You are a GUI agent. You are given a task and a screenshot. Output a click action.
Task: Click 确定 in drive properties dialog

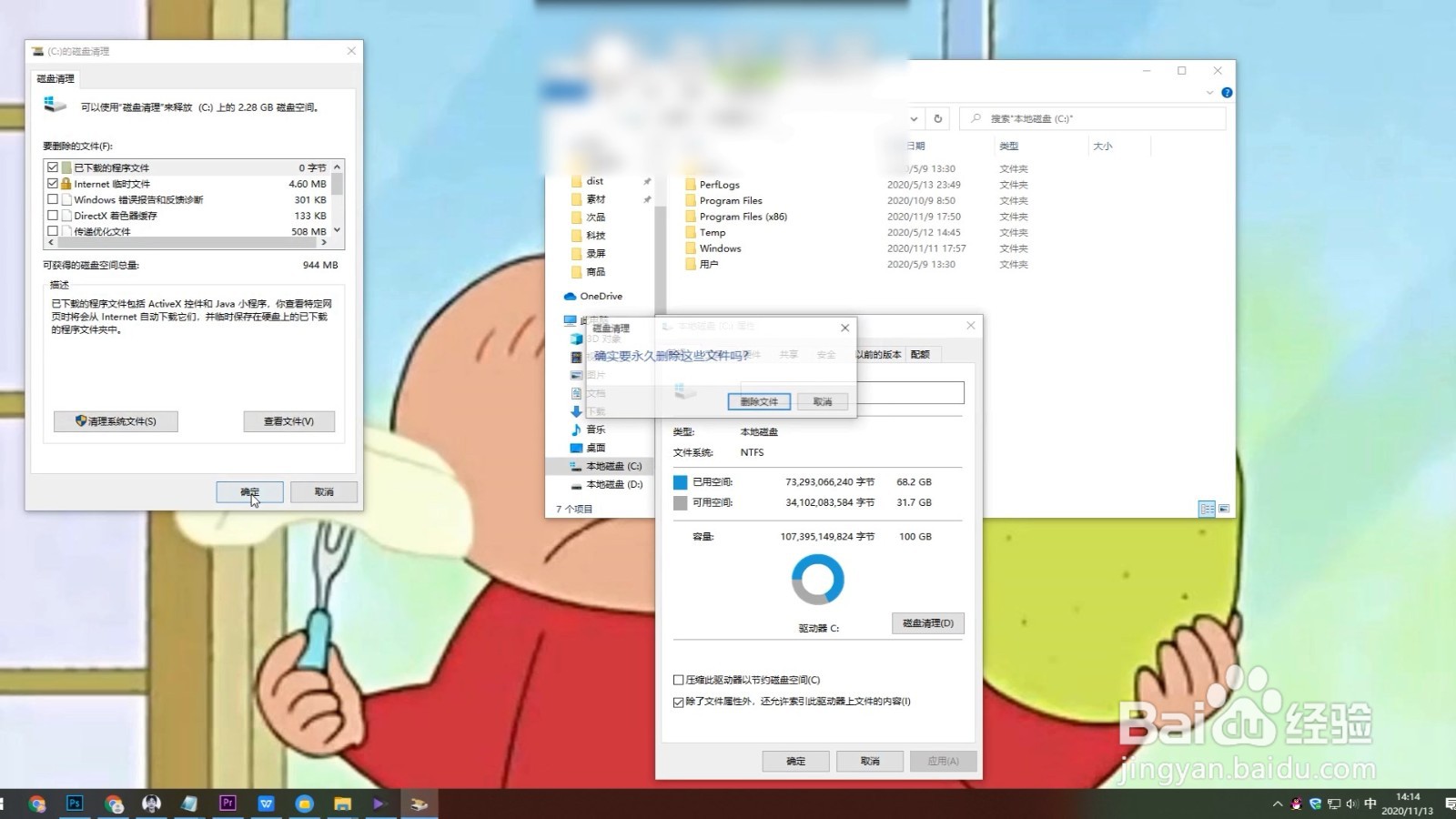(796, 761)
